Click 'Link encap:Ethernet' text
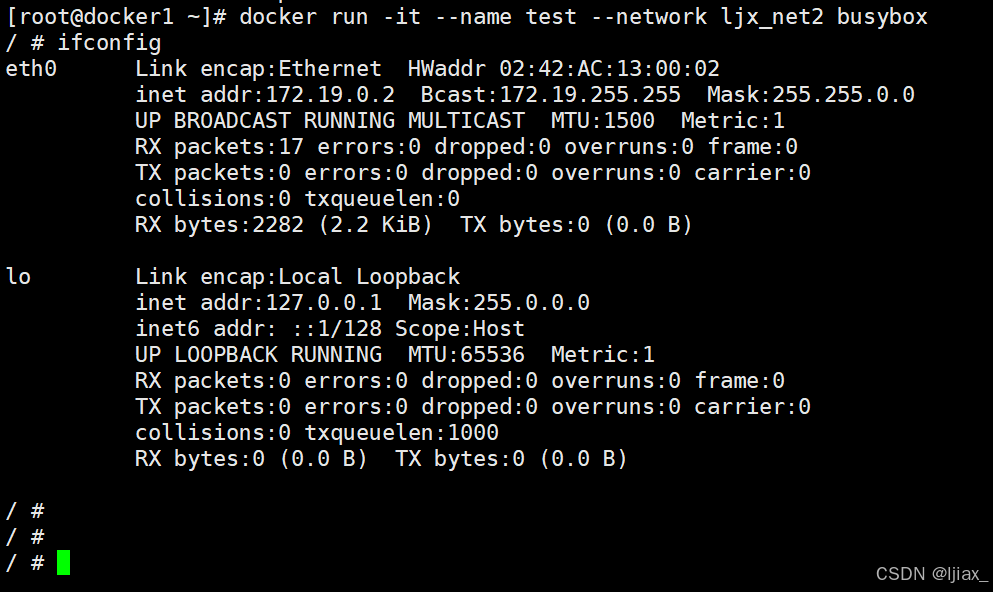 258,68
